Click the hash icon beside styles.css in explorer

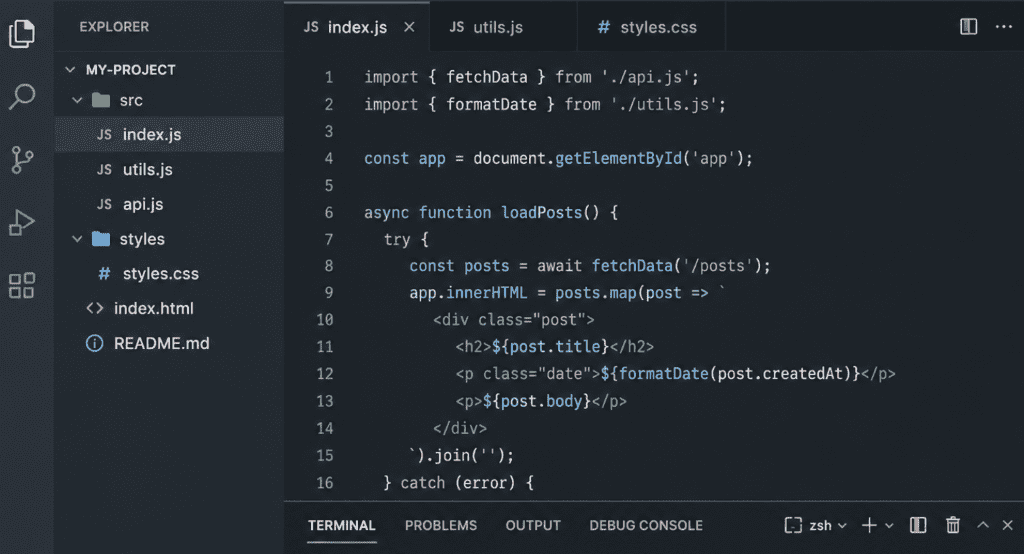pos(104,274)
